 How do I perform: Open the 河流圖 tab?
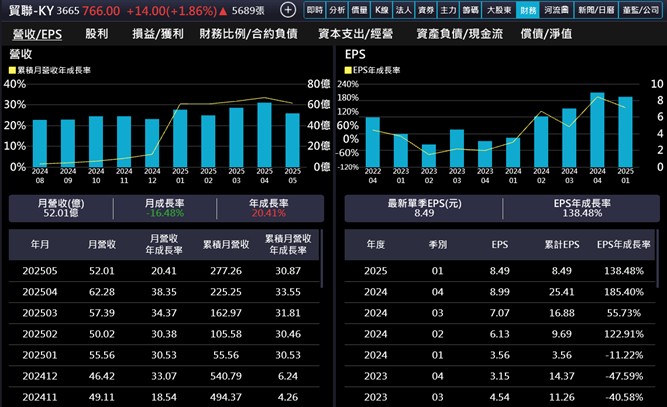click(556, 10)
